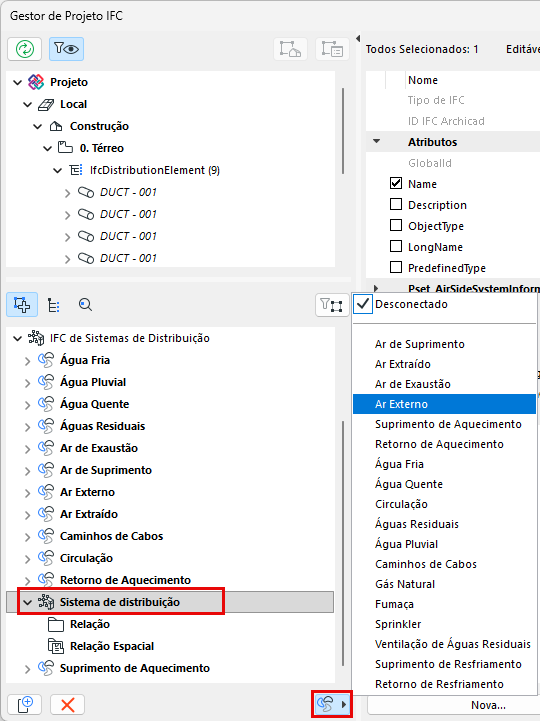540x721 pixels.
Task: Uncheck the Name attribute checkbox
Action: [x=396, y=183]
